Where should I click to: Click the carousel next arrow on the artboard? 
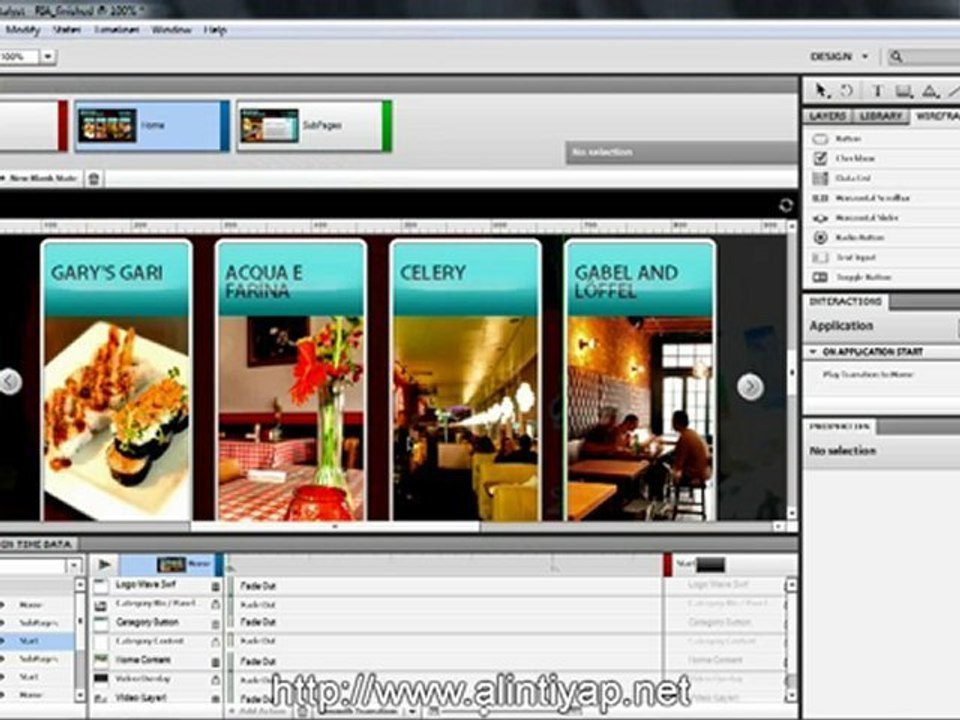(x=750, y=386)
